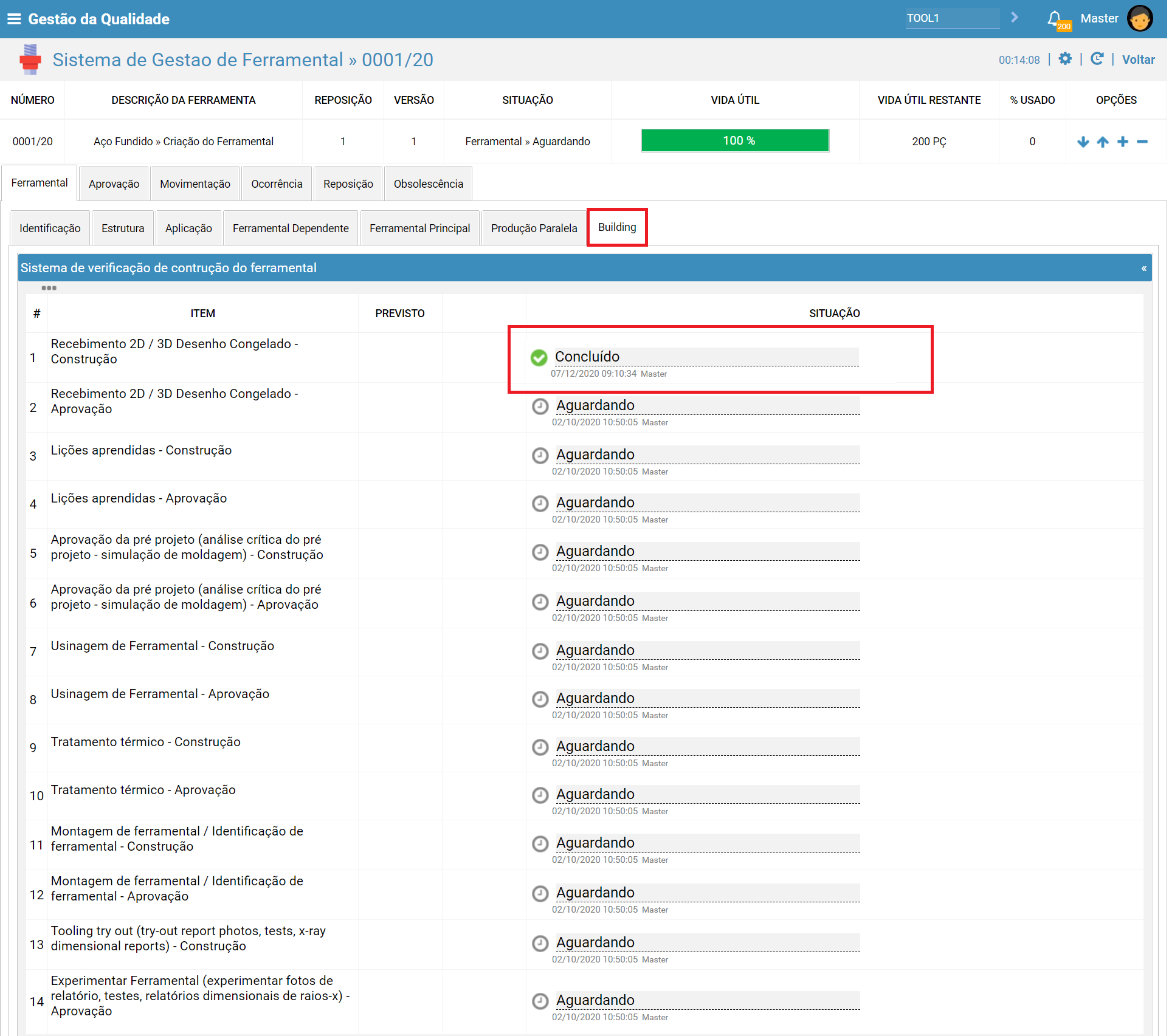Switch to the Reposição tab
Image resolution: width=1169 pixels, height=1036 pixels.
tap(348, 184)
